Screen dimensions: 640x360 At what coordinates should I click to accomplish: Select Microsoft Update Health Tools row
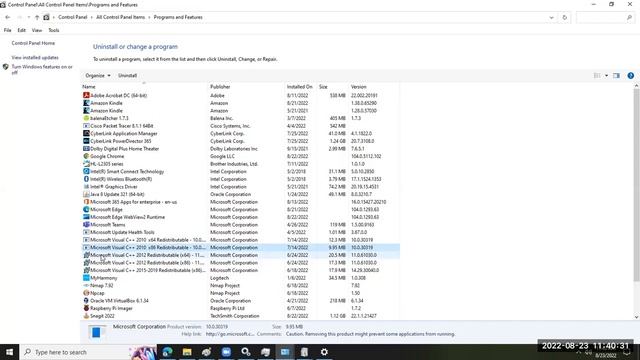[240, 232]
